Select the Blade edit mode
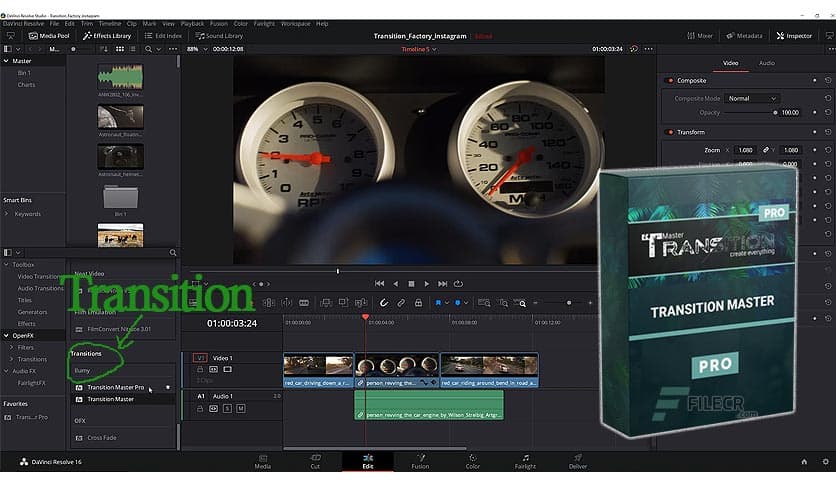This screenshot has height=484, width=836. tap(304, 303)
